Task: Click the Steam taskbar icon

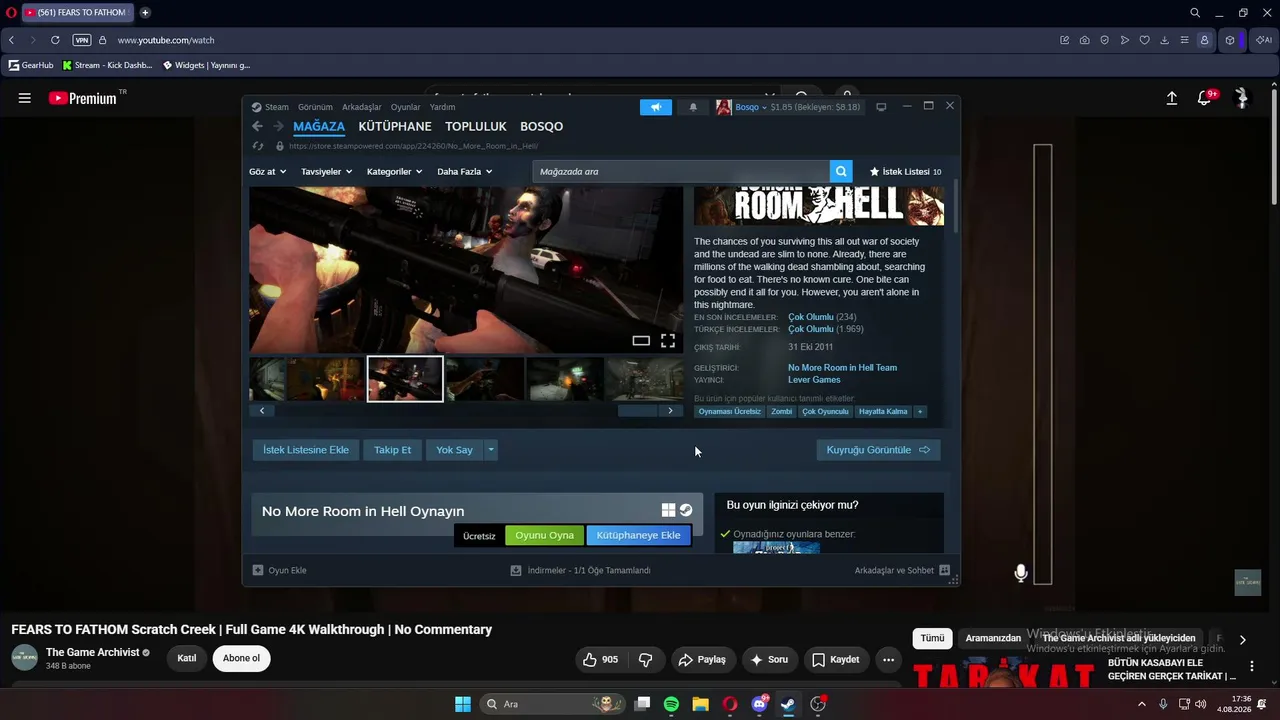Action: point(788,704)
